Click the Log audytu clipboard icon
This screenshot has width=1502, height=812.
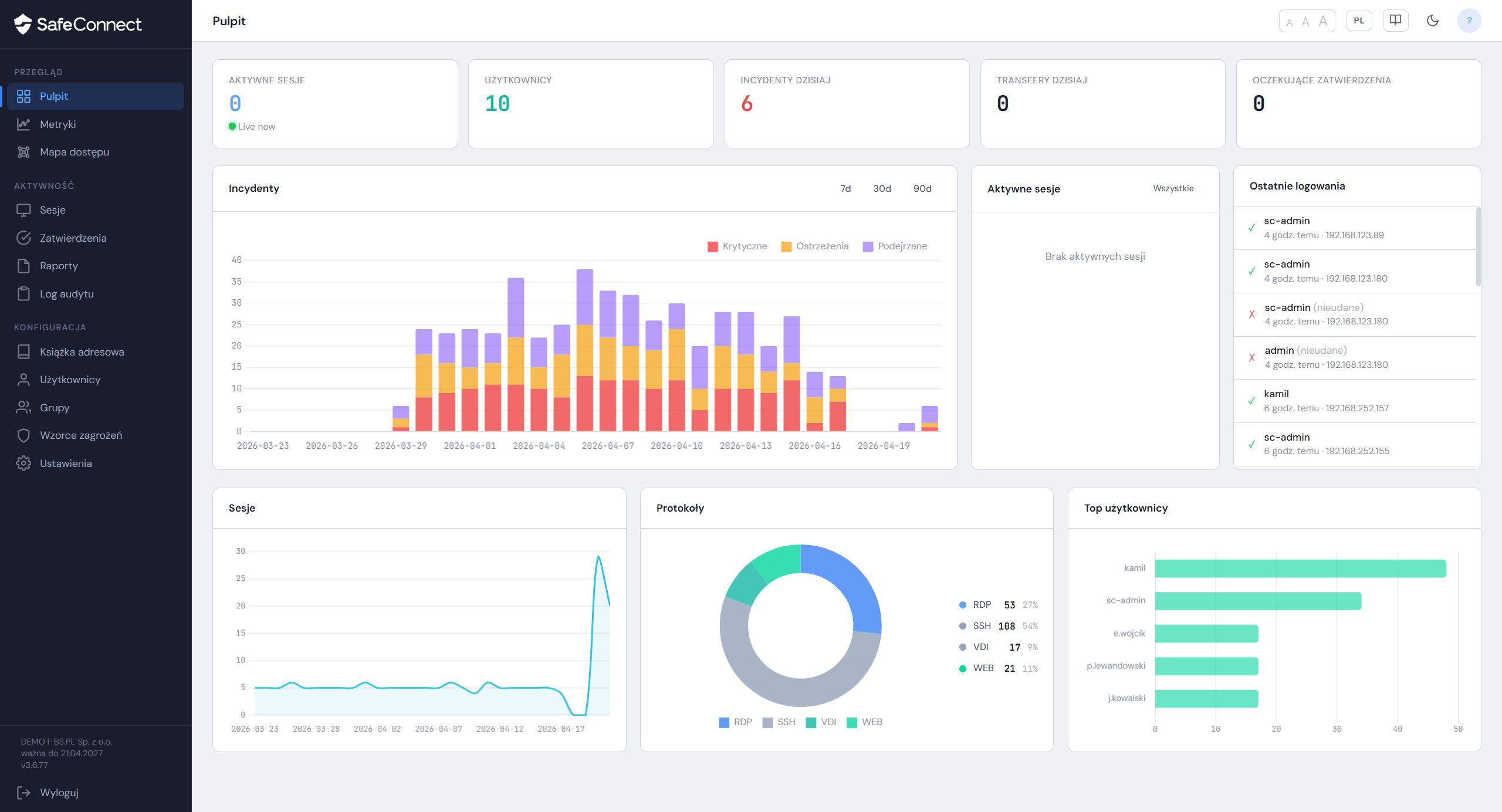coord(23,293)
